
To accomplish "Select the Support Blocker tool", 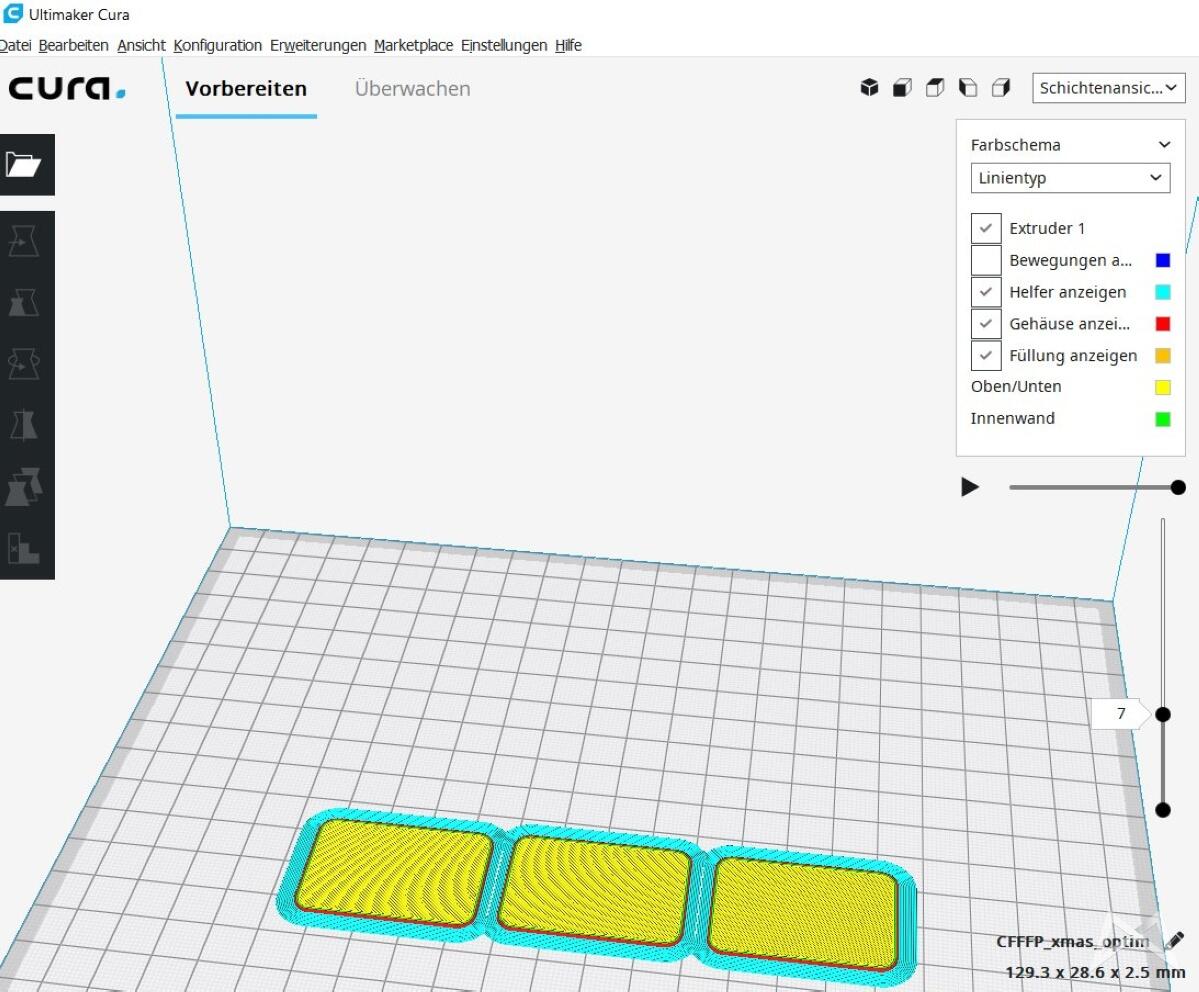I will pos(24,548).
